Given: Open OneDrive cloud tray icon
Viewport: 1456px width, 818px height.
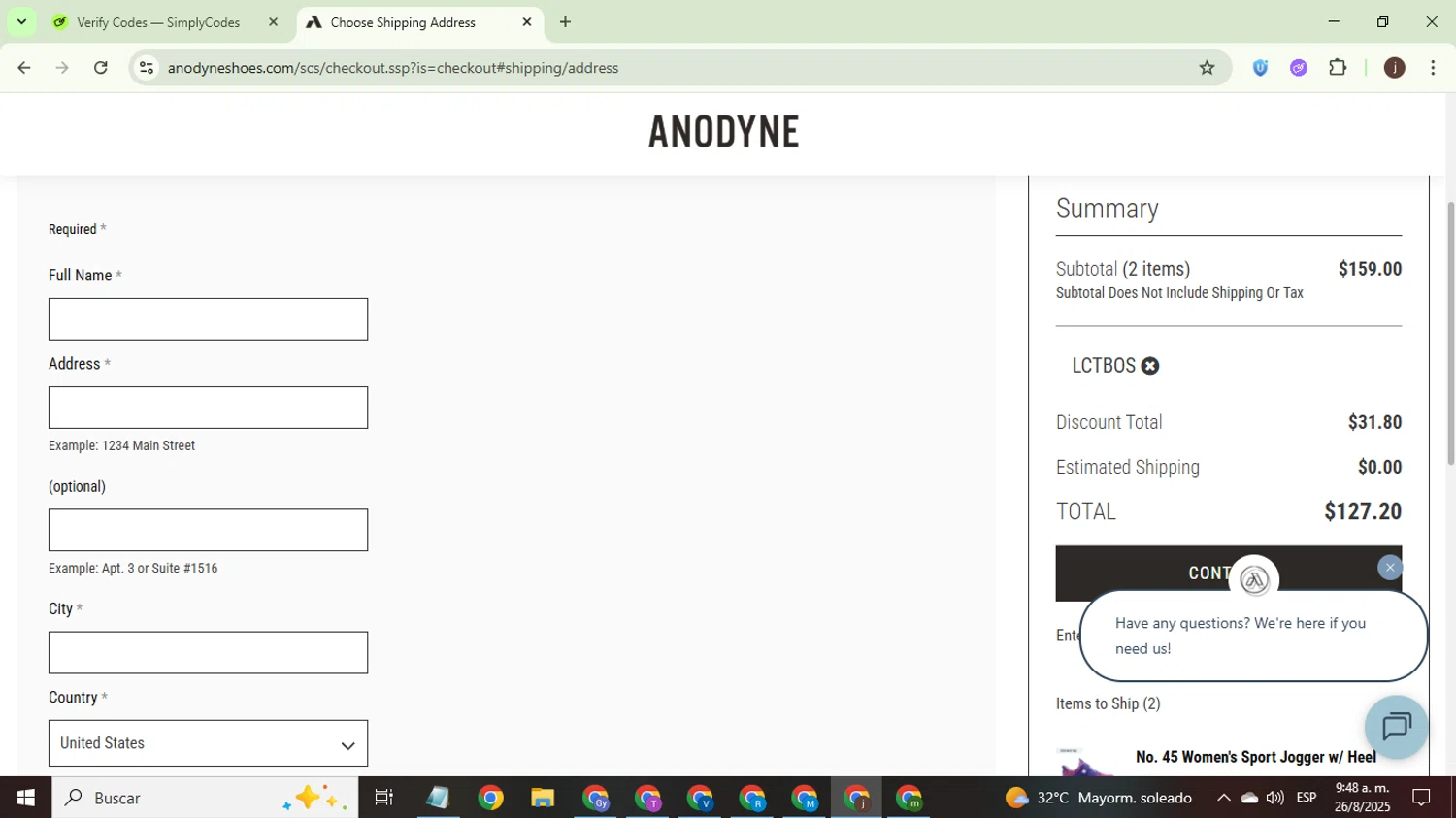Looking at the screenshot, I should click(x=1249, y=798).
